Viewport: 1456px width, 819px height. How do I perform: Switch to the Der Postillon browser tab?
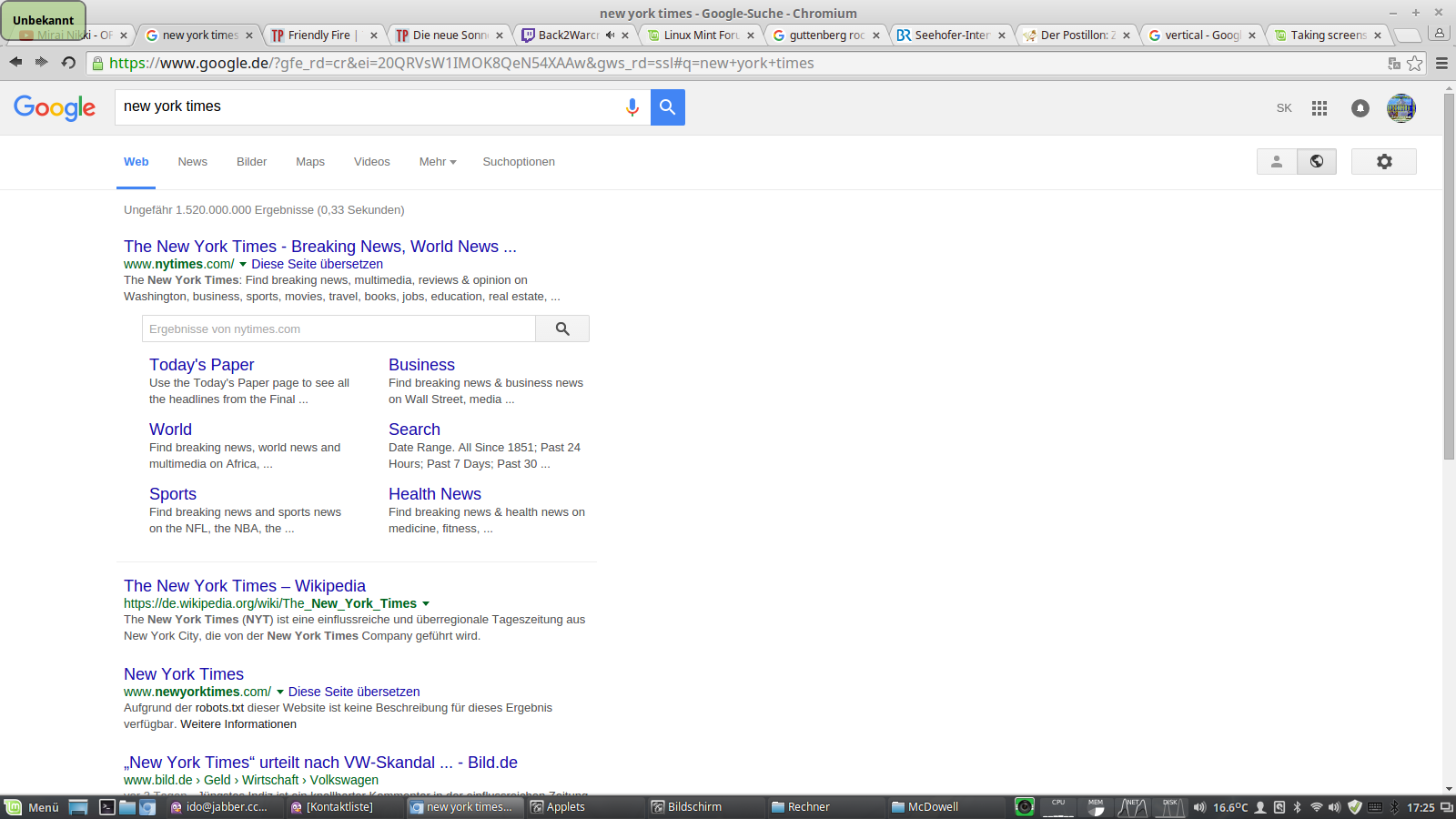1077,35
